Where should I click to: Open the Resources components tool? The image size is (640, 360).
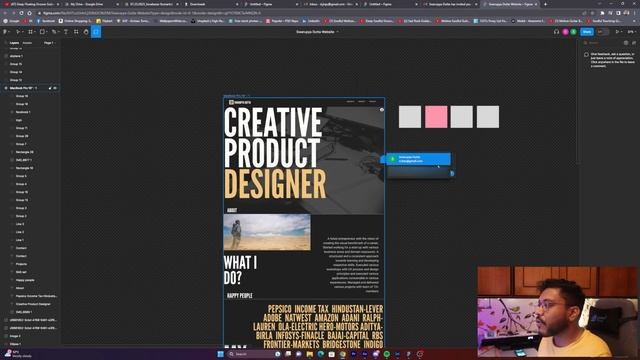pyautogui.click(x=76, y=32)
